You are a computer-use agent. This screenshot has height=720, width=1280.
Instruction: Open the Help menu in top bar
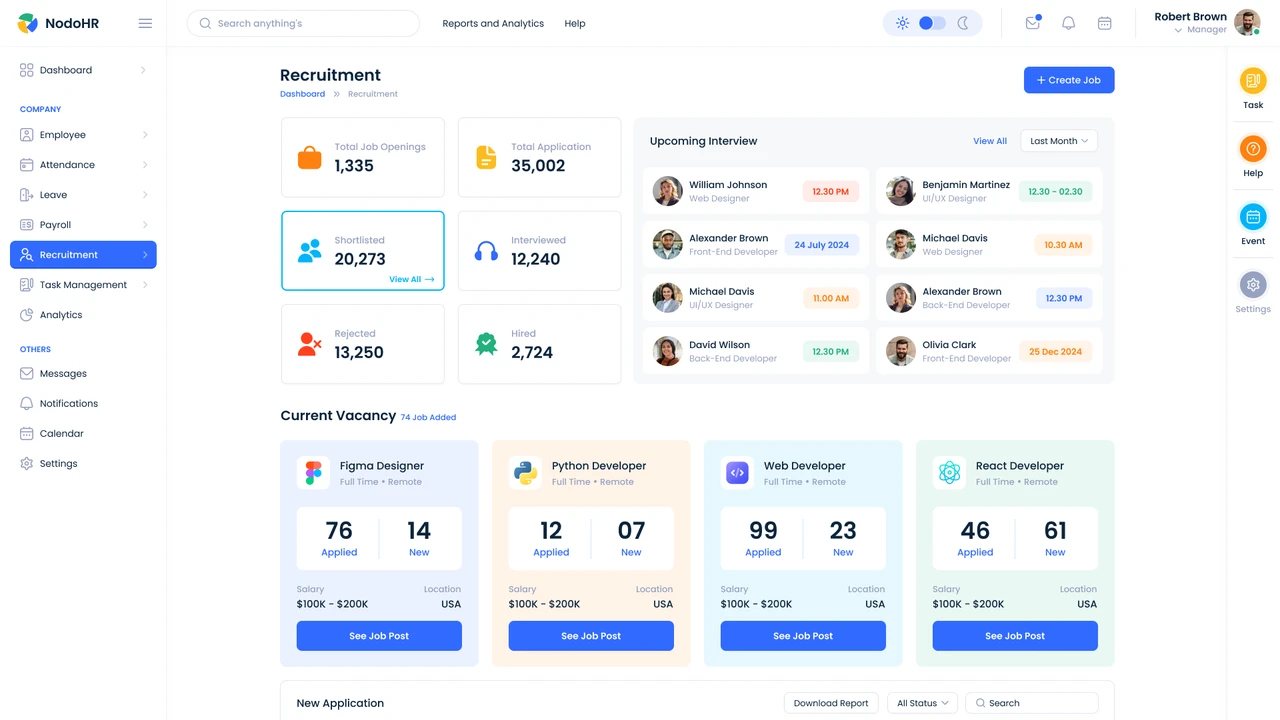point(575,23)
